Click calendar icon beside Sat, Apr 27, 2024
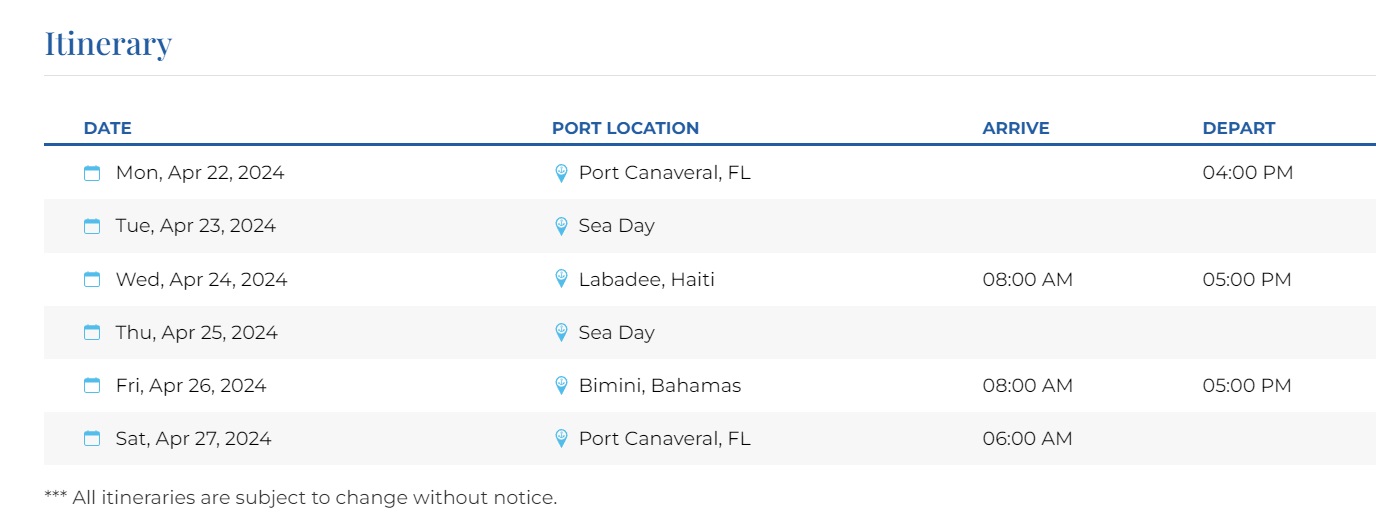 (x=92, y=439)
